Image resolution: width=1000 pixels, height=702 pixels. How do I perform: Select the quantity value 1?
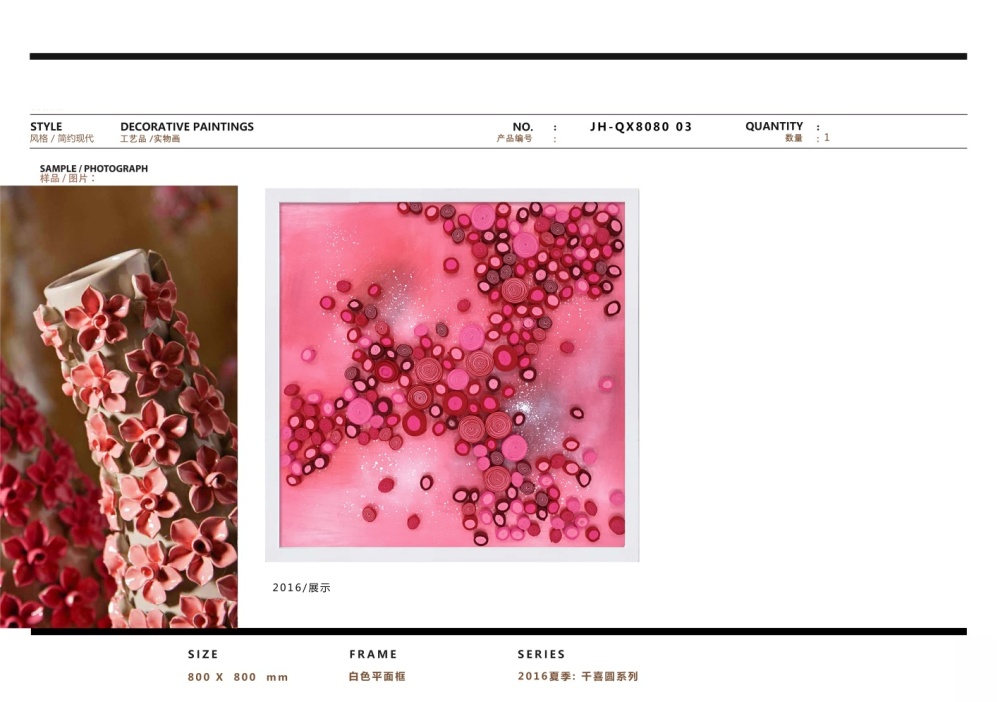827,138
